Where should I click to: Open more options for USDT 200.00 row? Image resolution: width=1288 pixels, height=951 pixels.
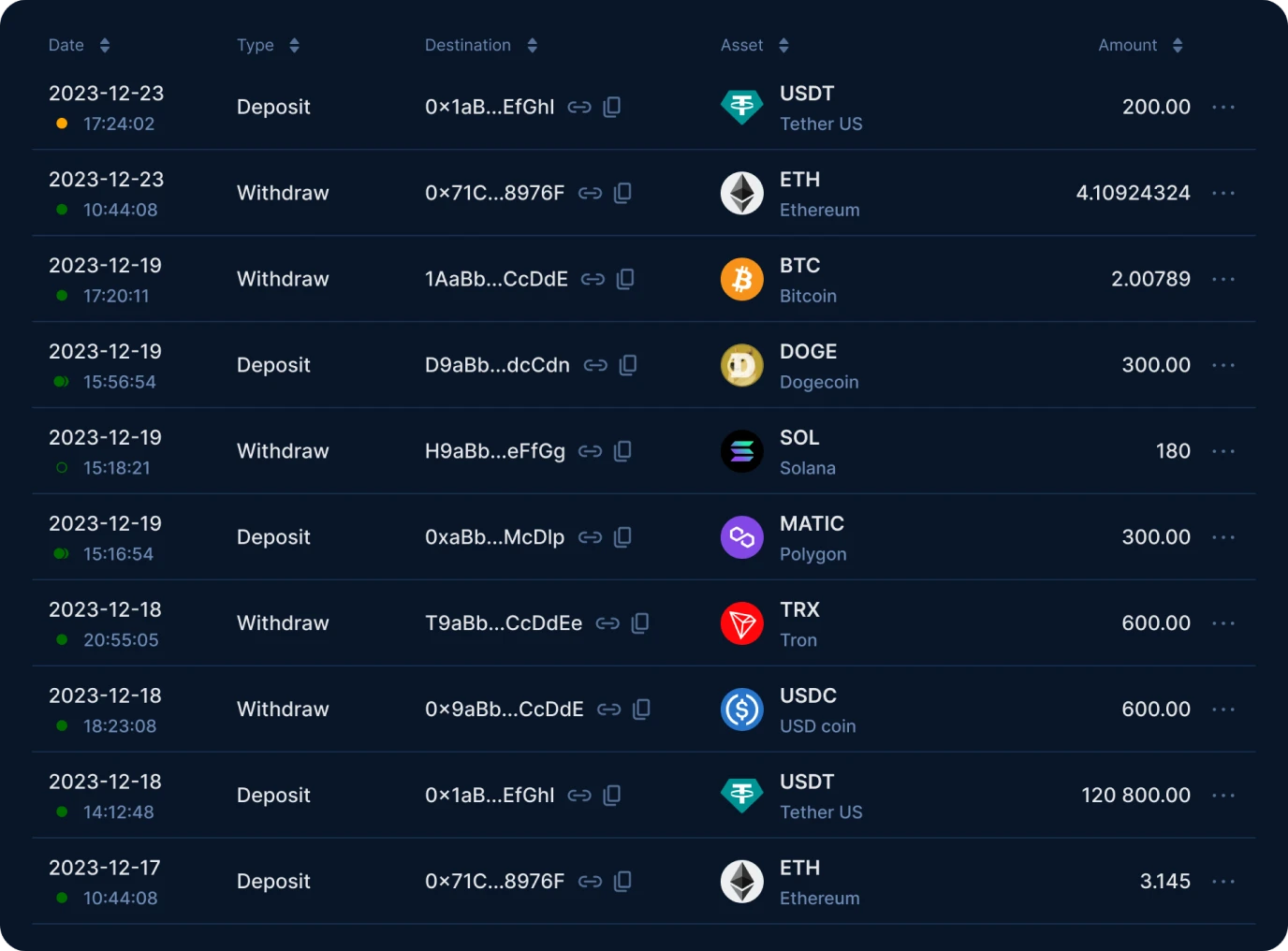[x=1223, y=107]
